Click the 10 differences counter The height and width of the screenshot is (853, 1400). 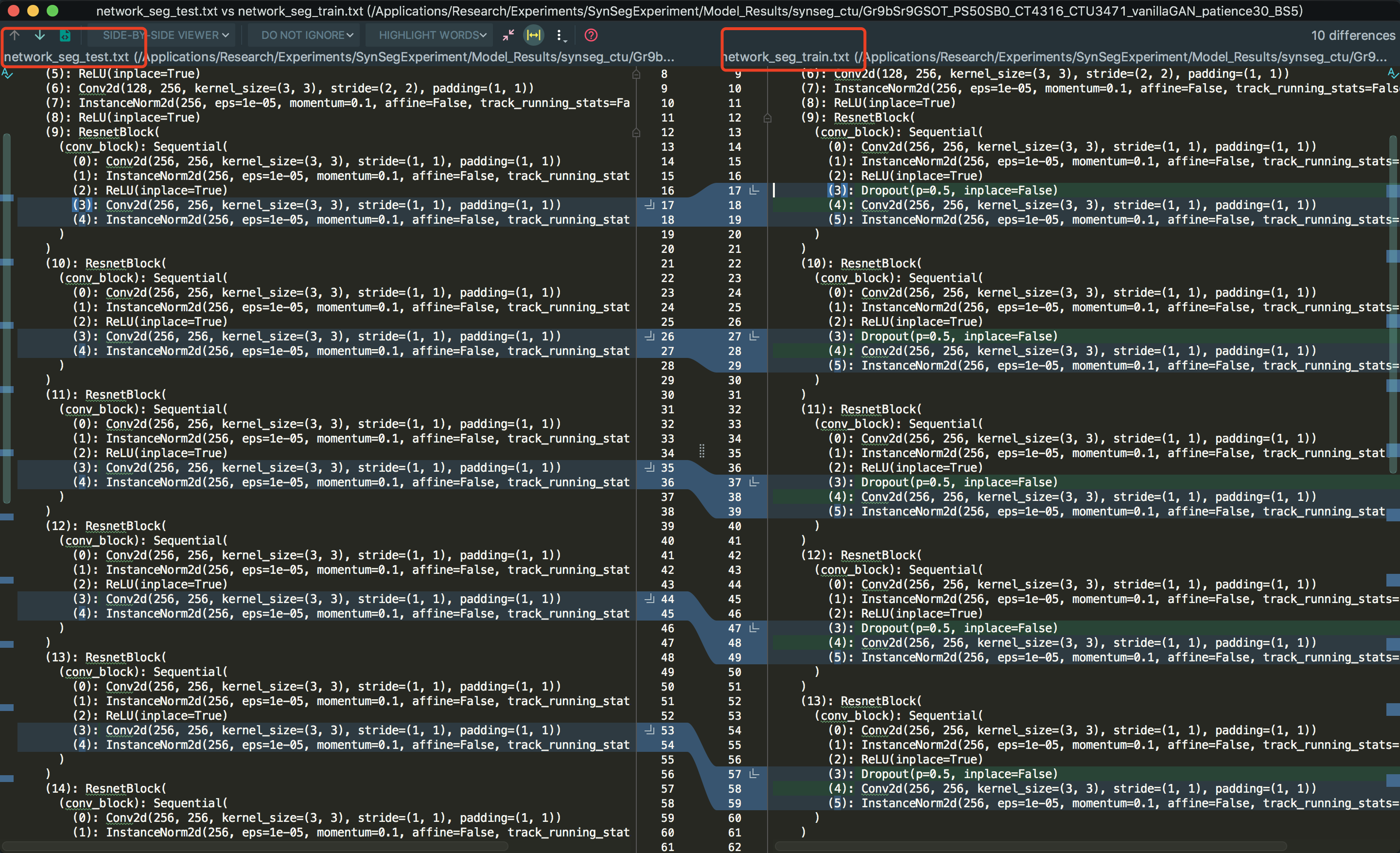pos(1353,35)
